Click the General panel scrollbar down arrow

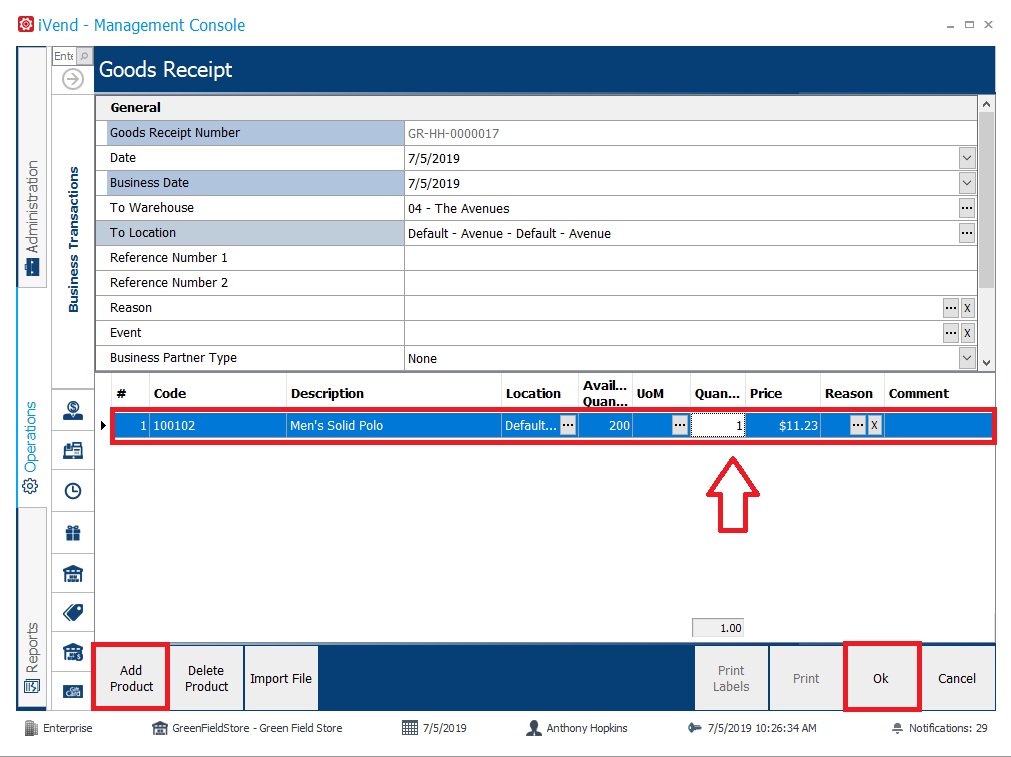986,362
